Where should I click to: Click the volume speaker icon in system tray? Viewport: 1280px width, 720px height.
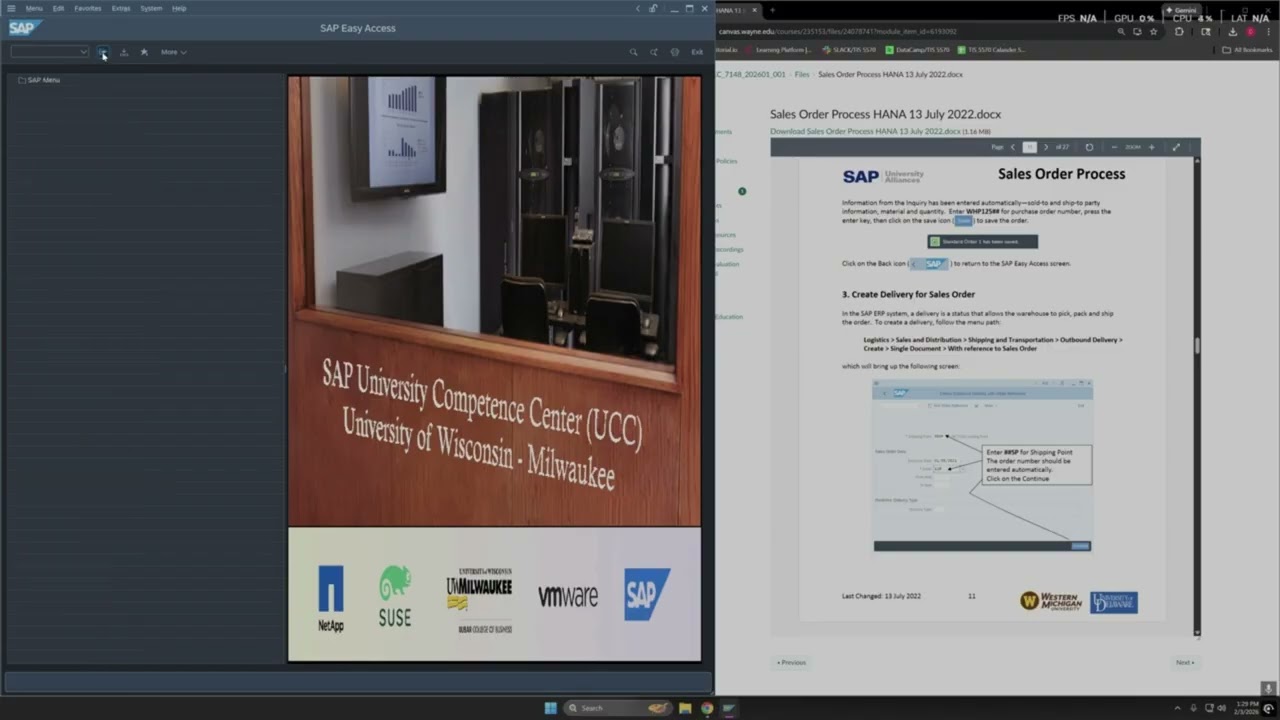point(1223,708)
